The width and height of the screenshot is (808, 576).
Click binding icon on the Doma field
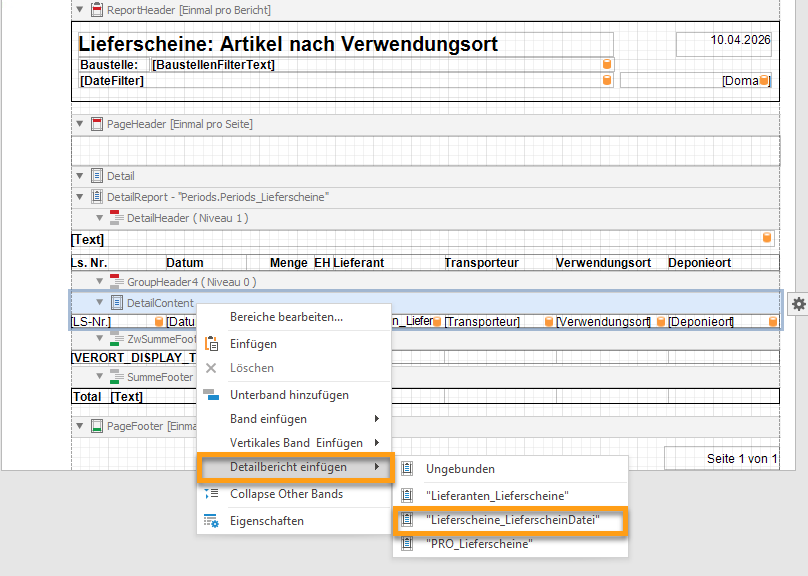pyautogui.click(x=764, y=80)
